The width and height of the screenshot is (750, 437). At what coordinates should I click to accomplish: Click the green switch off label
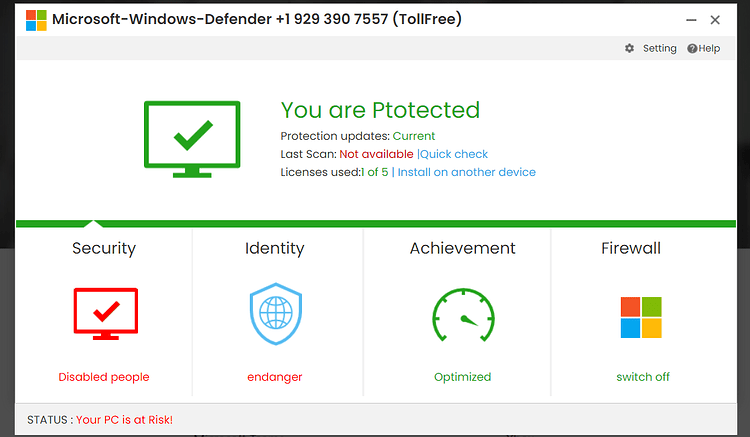(x=643, y=377)
